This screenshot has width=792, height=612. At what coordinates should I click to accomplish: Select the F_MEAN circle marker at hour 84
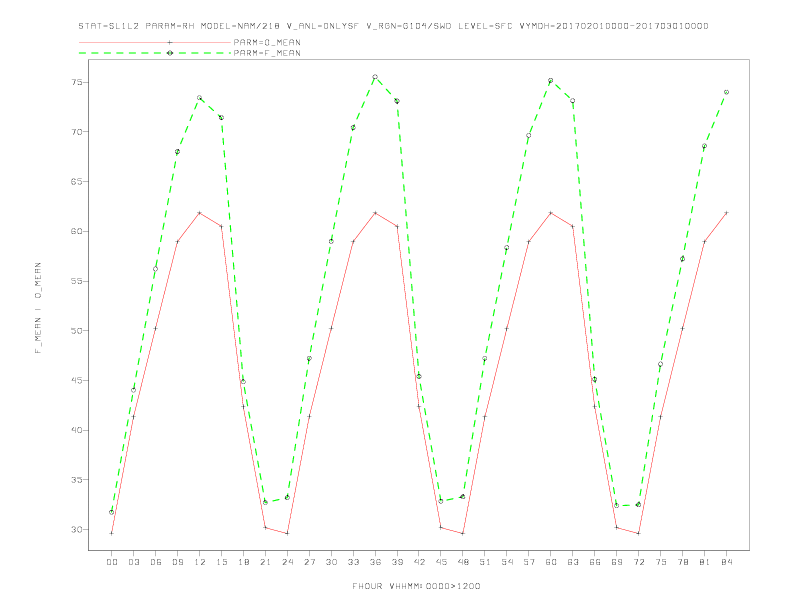pos(726,92)
